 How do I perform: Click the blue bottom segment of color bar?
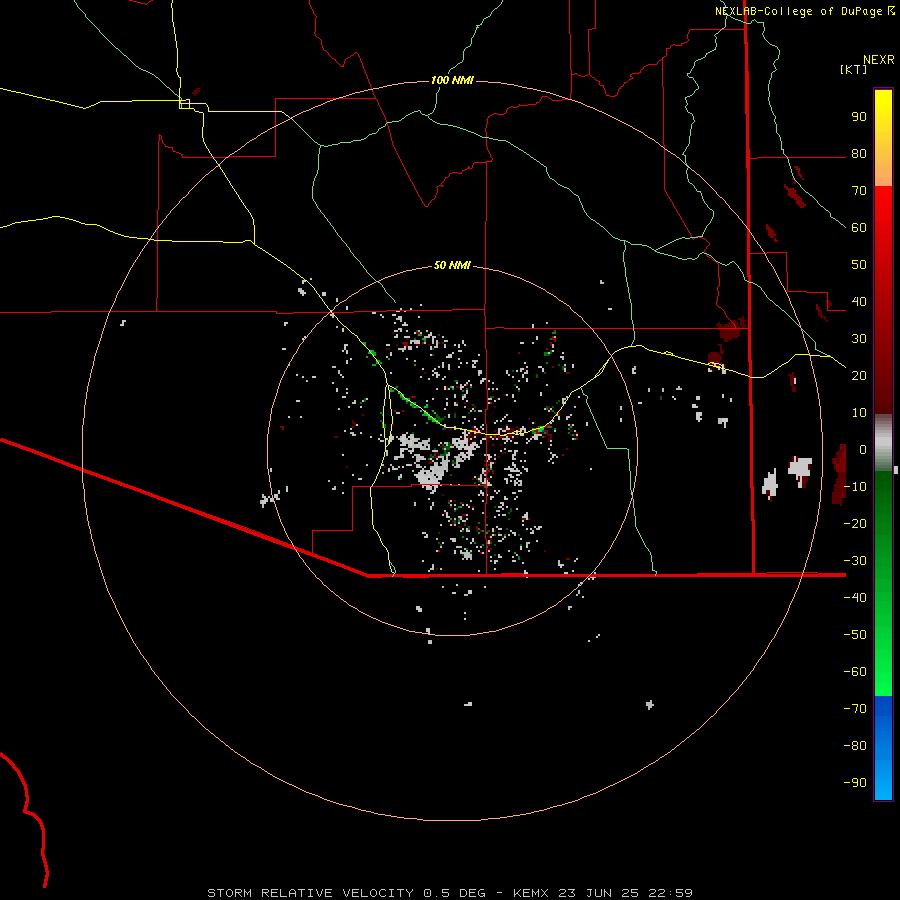point(883,748)
